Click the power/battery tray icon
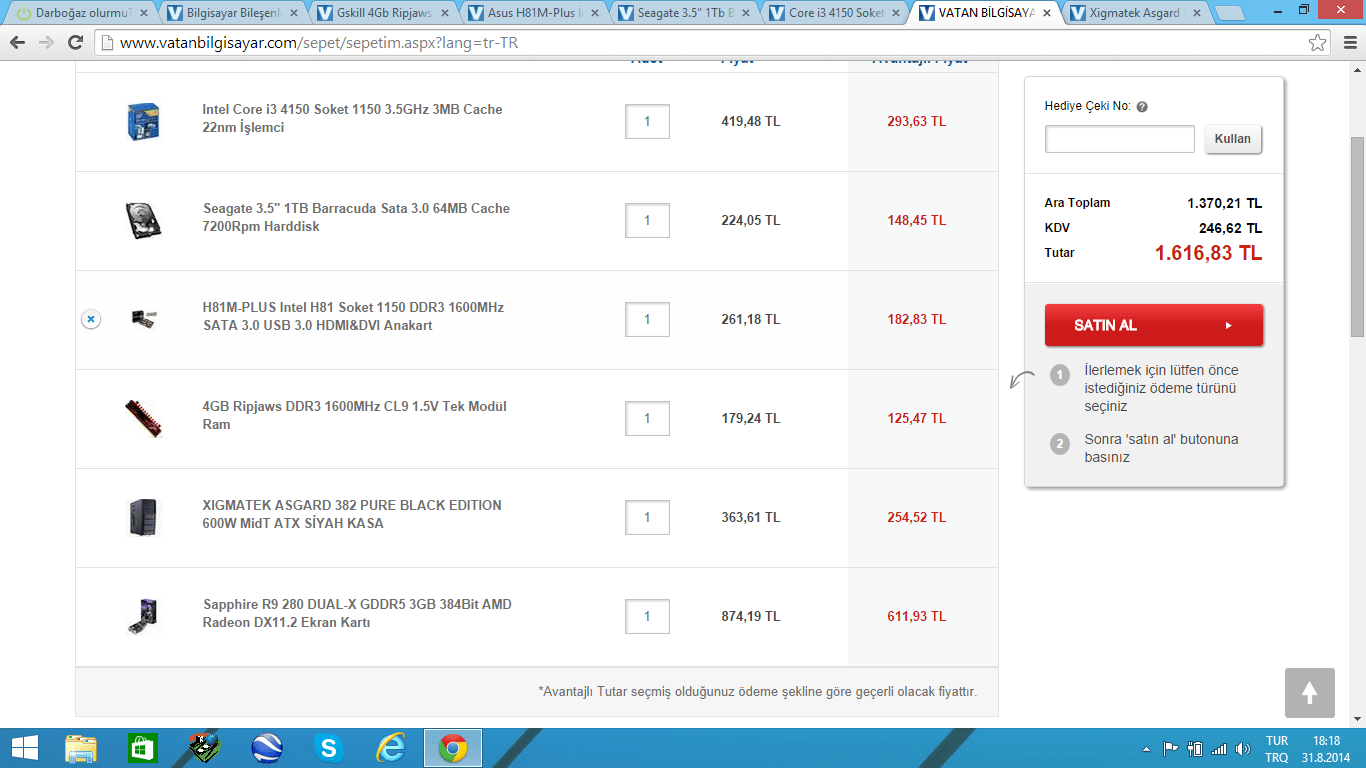This screenshot has width=1366, height=768. point(1194,749)
